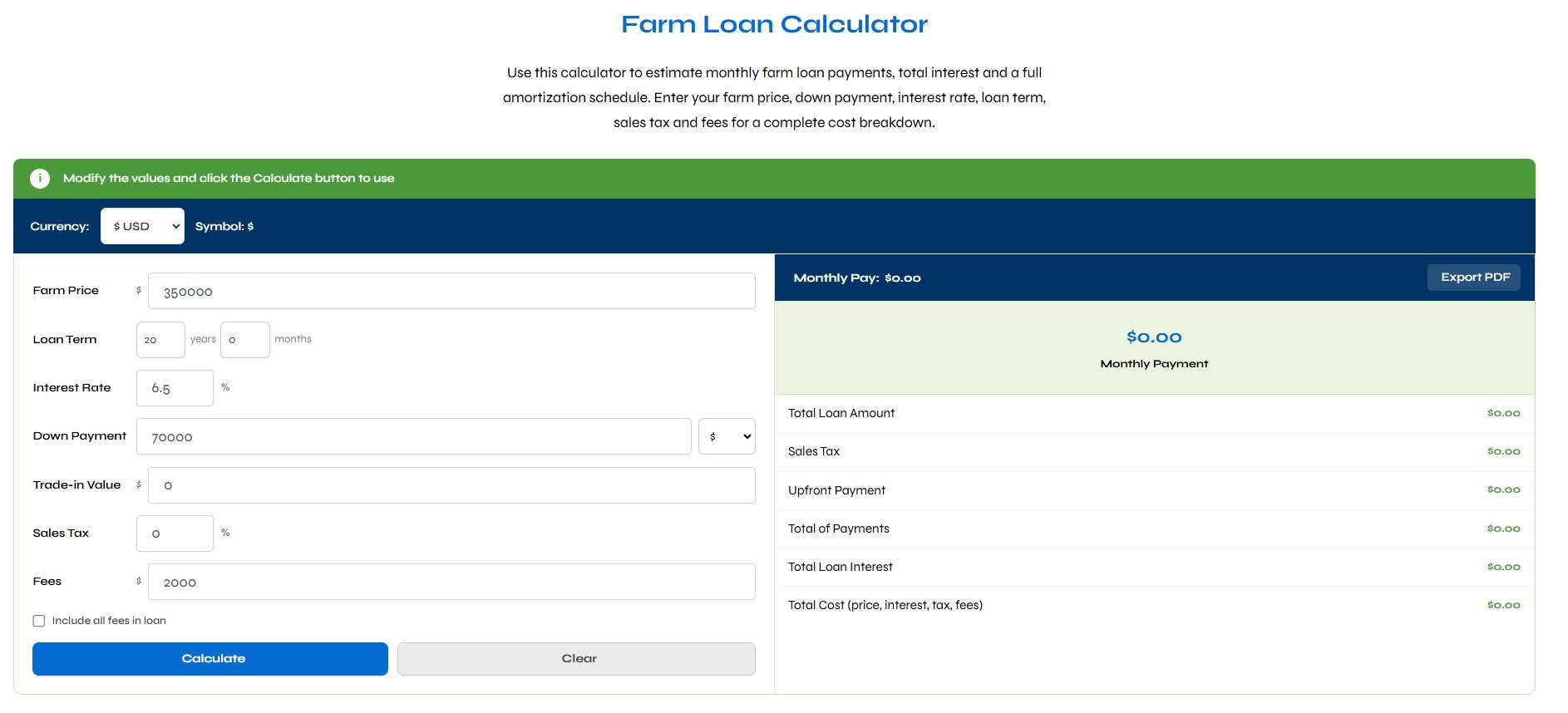1568x713 pixels.
Task: Click the Down Payment amount field
Action: (x=414, y=436)
